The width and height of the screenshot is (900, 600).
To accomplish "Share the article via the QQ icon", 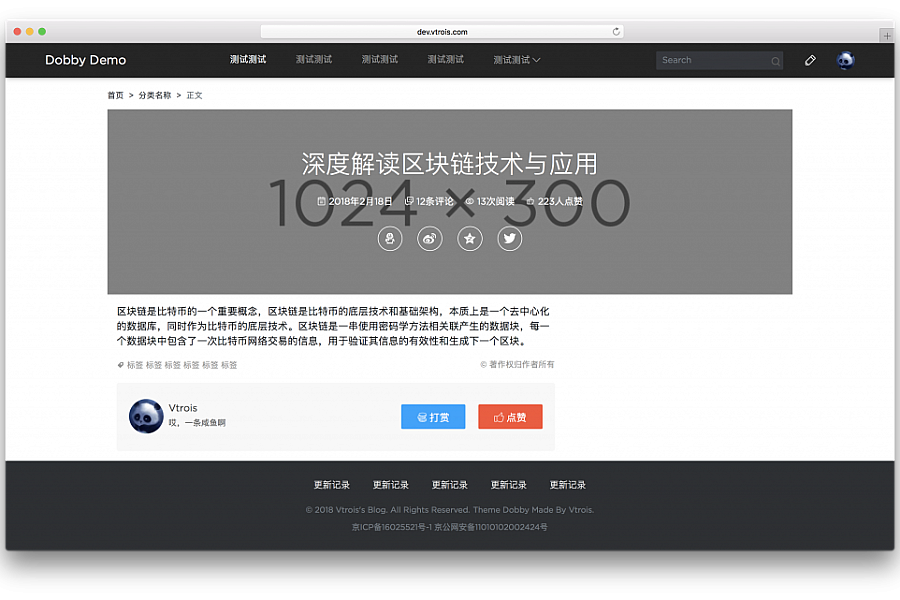I will pyautogui.click(x=390, y=238).
